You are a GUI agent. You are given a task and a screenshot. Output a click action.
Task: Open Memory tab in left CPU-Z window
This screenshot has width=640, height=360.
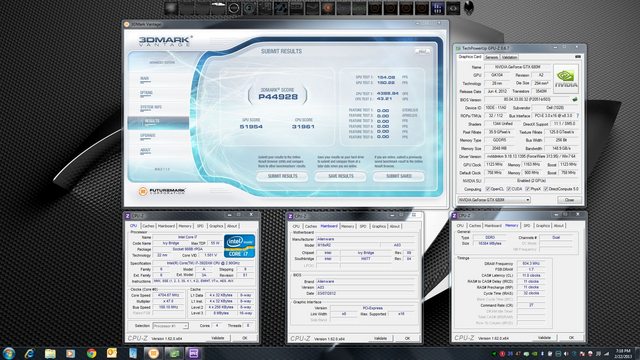(x=185, y=226)
